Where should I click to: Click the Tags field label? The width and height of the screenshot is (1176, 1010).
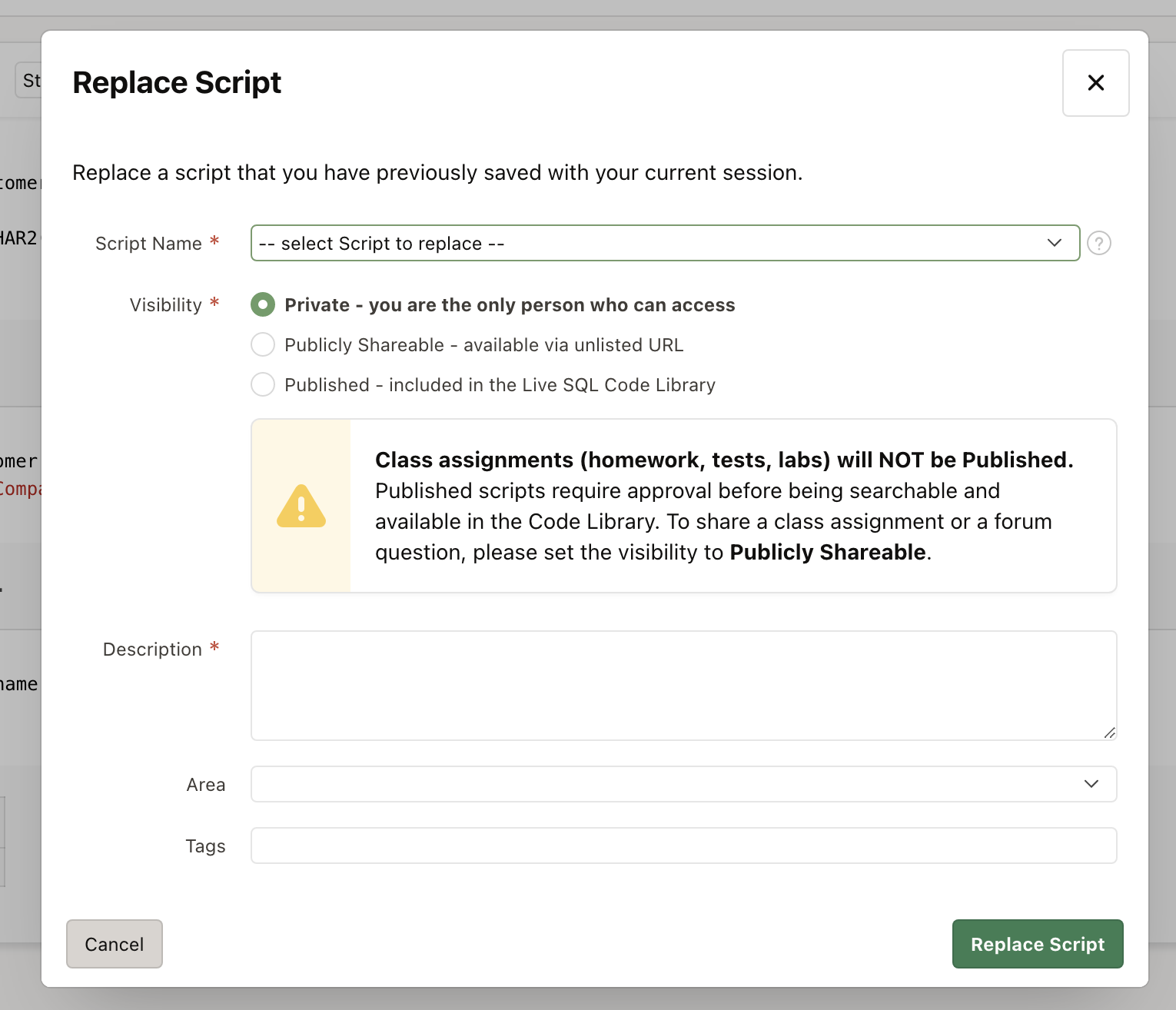click(205, 846)
